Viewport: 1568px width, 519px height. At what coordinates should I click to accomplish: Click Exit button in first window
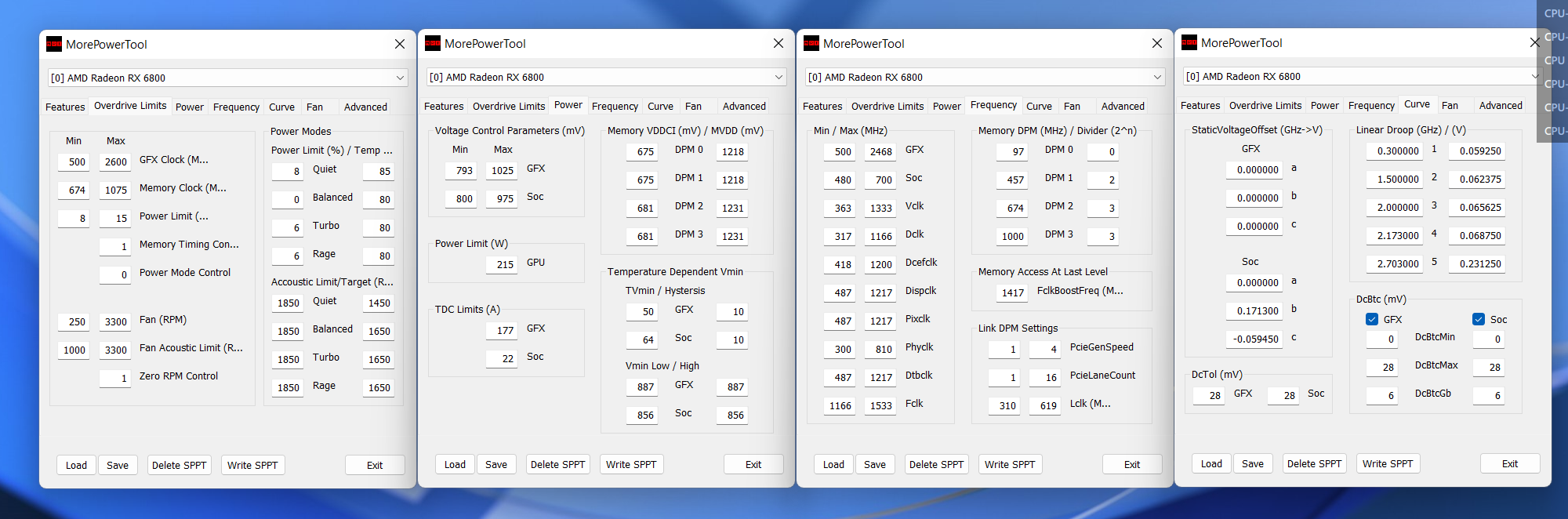(375, 465)
